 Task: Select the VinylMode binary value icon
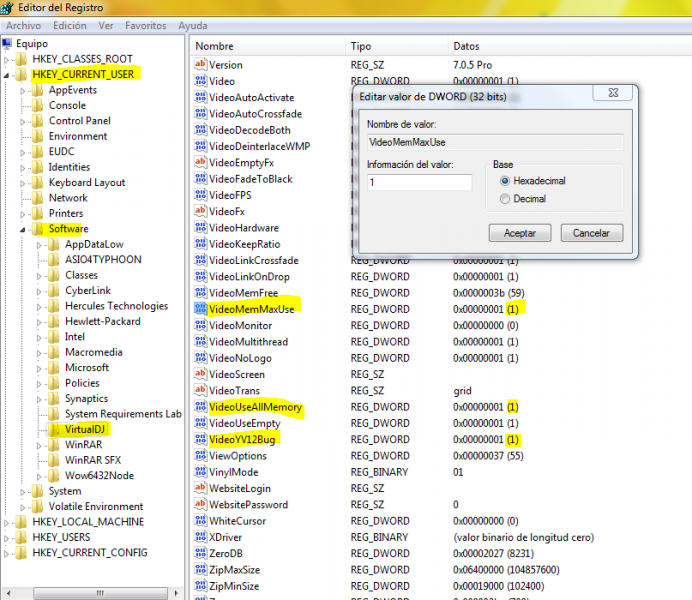click(200, 472)
